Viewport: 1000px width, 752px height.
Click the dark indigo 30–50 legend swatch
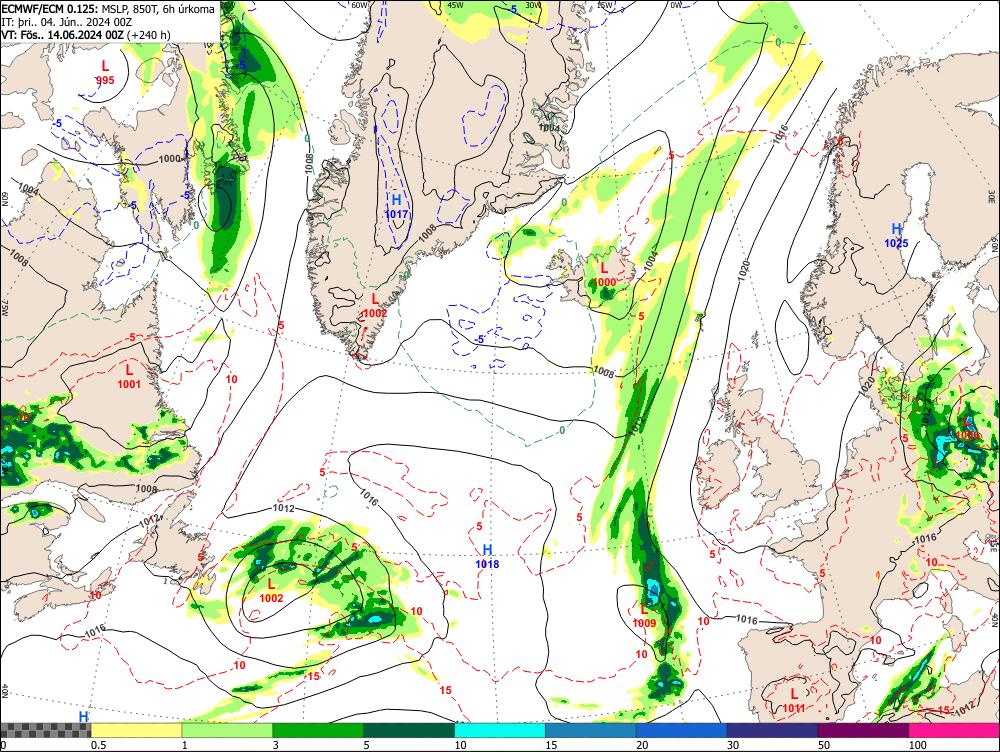772,730
